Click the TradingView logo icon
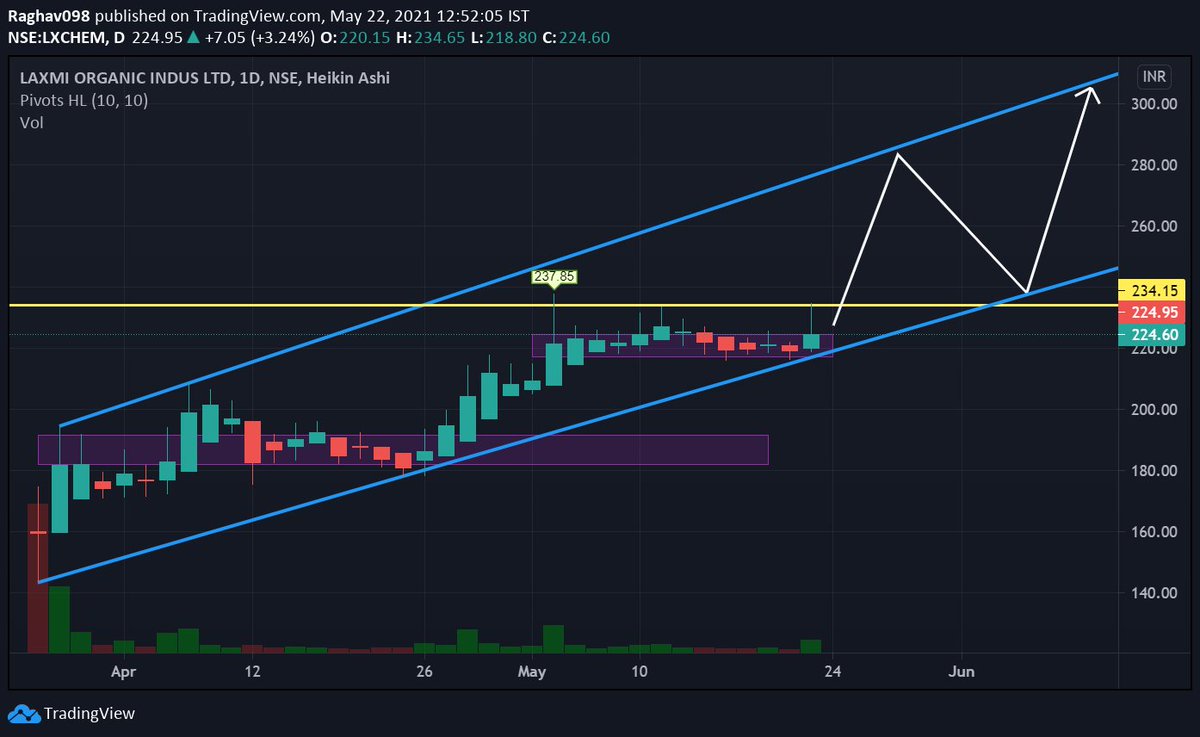The height and width of the screenshot is (737, 1200). click(x=23, y=714)
